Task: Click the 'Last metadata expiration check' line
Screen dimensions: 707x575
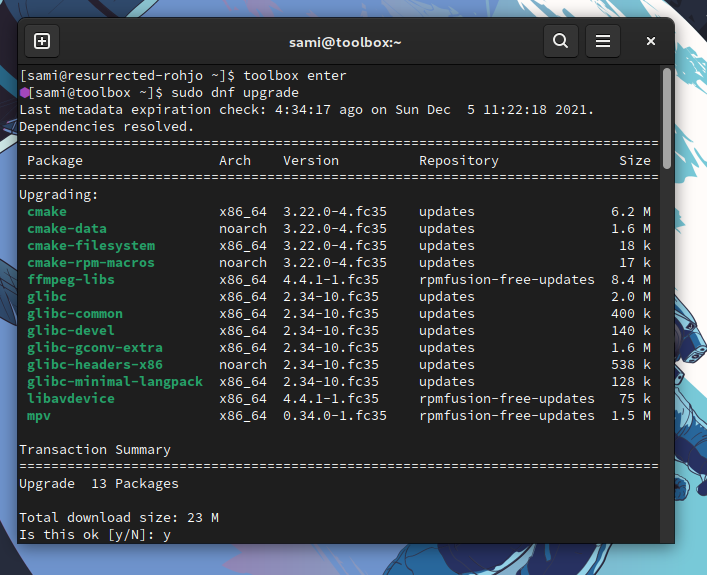Action: pyautogui.click(x=307, y=110)
